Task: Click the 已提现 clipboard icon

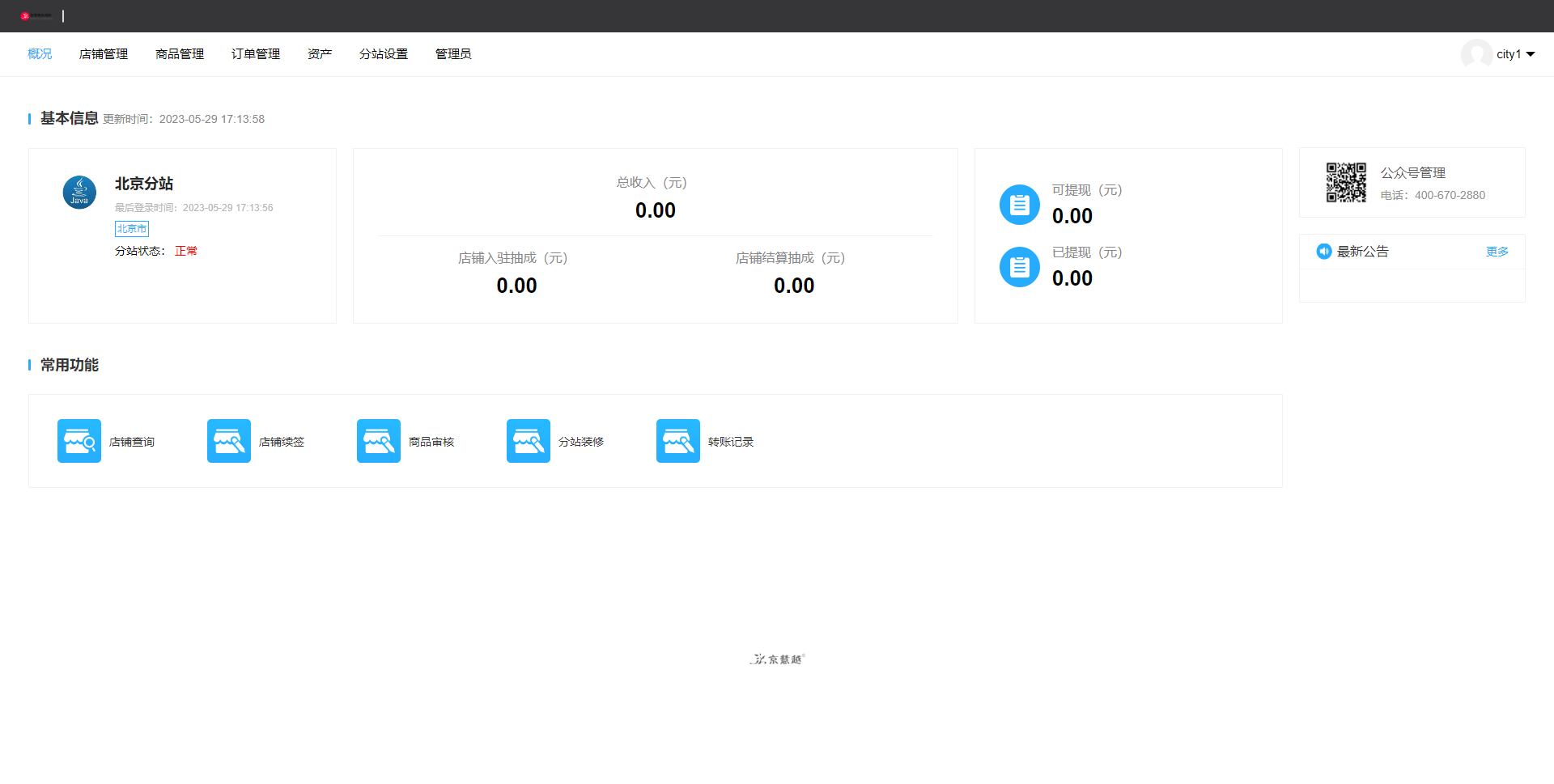Action: click(x=1020, y=267)
